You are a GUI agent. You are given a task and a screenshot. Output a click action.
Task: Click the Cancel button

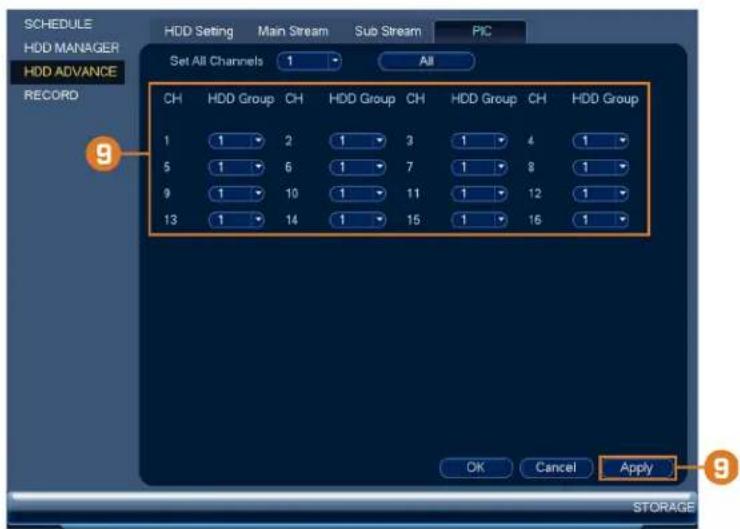556,468
